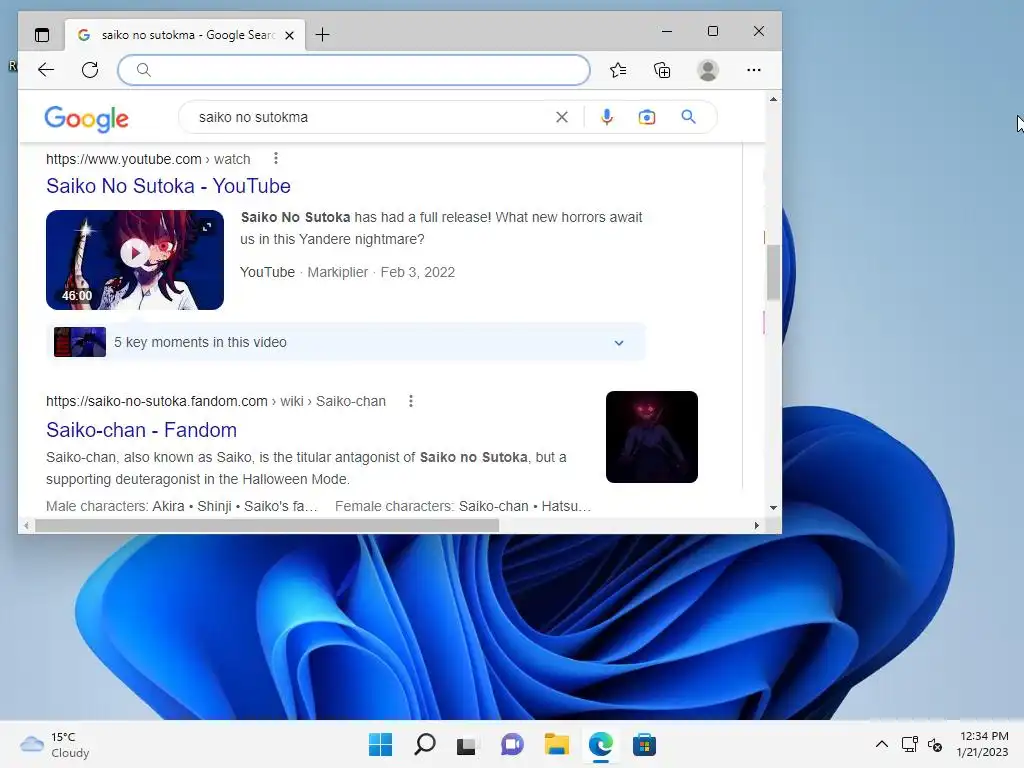Open the clock showing 12:34 PM
The image size is (1024, 768).
click(x=982, y=744)
